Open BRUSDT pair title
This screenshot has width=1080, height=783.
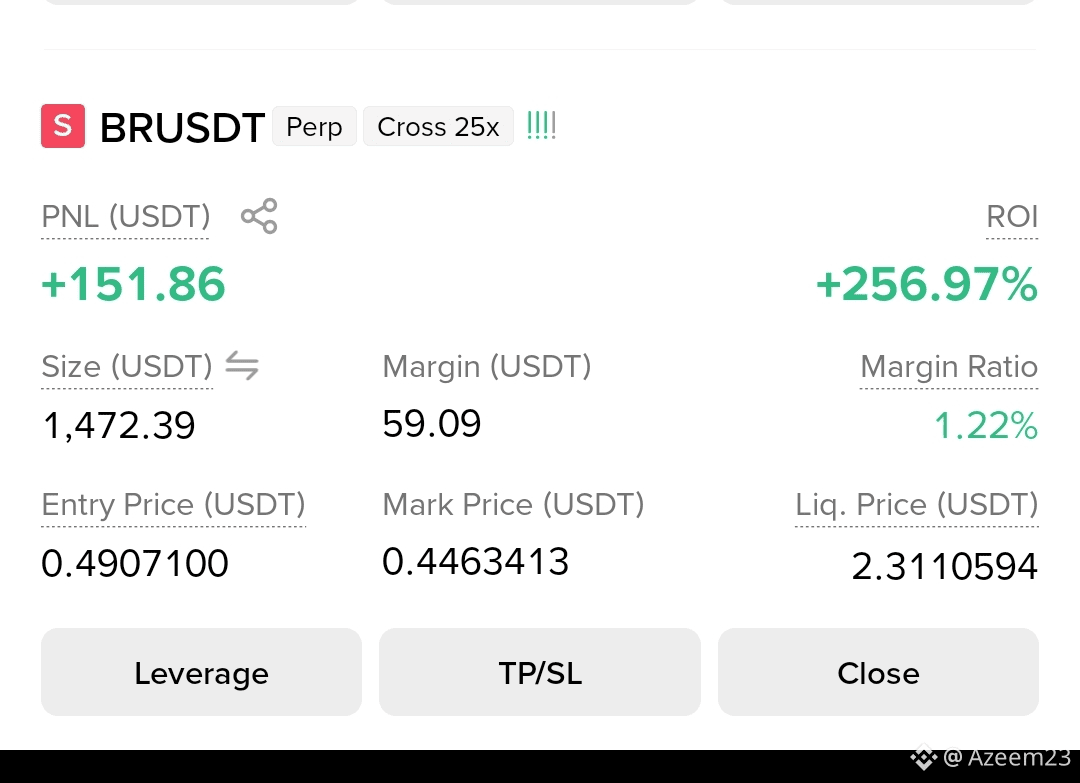point(183,127)
